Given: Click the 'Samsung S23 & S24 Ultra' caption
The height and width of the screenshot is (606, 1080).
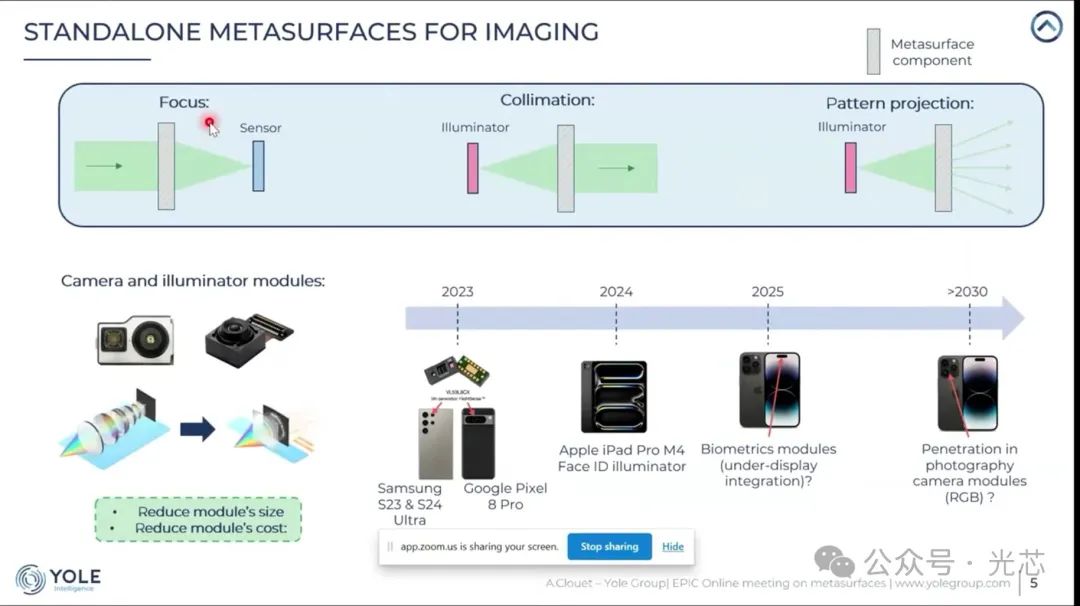Looking at the screenshot, I should pyautogui.click(x=410, y=504).
